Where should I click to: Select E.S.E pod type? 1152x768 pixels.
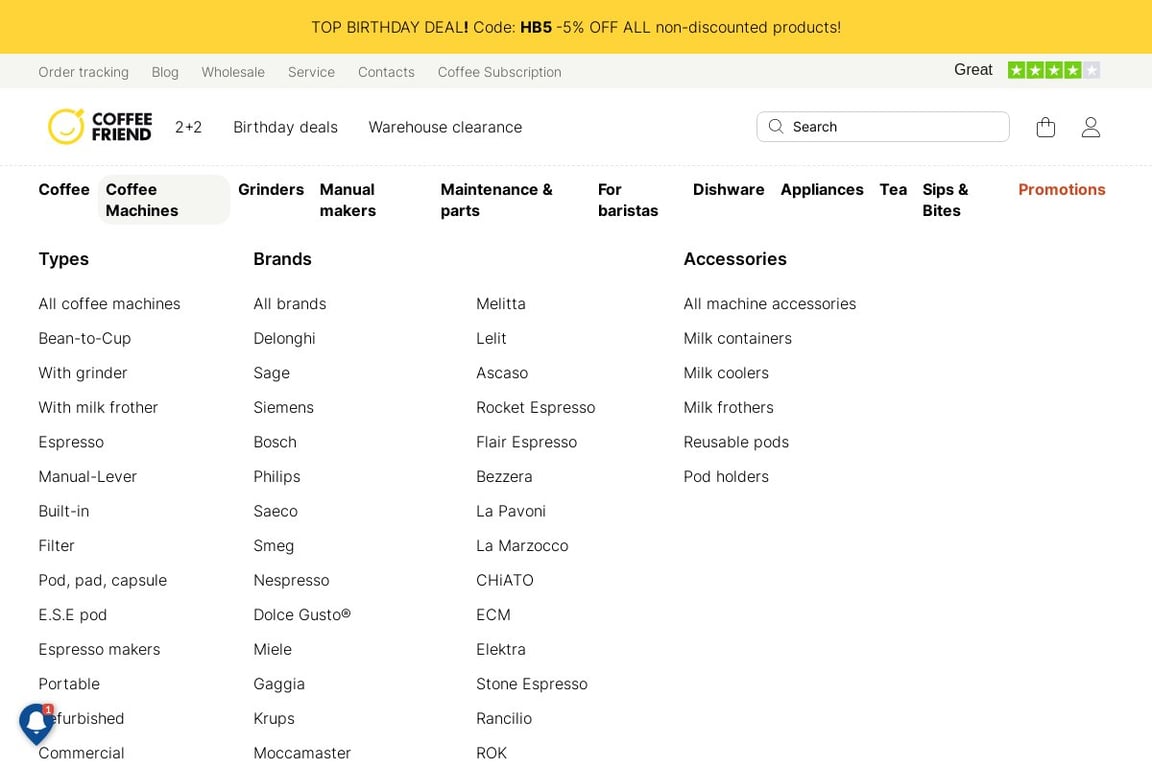tap(72, 614)
